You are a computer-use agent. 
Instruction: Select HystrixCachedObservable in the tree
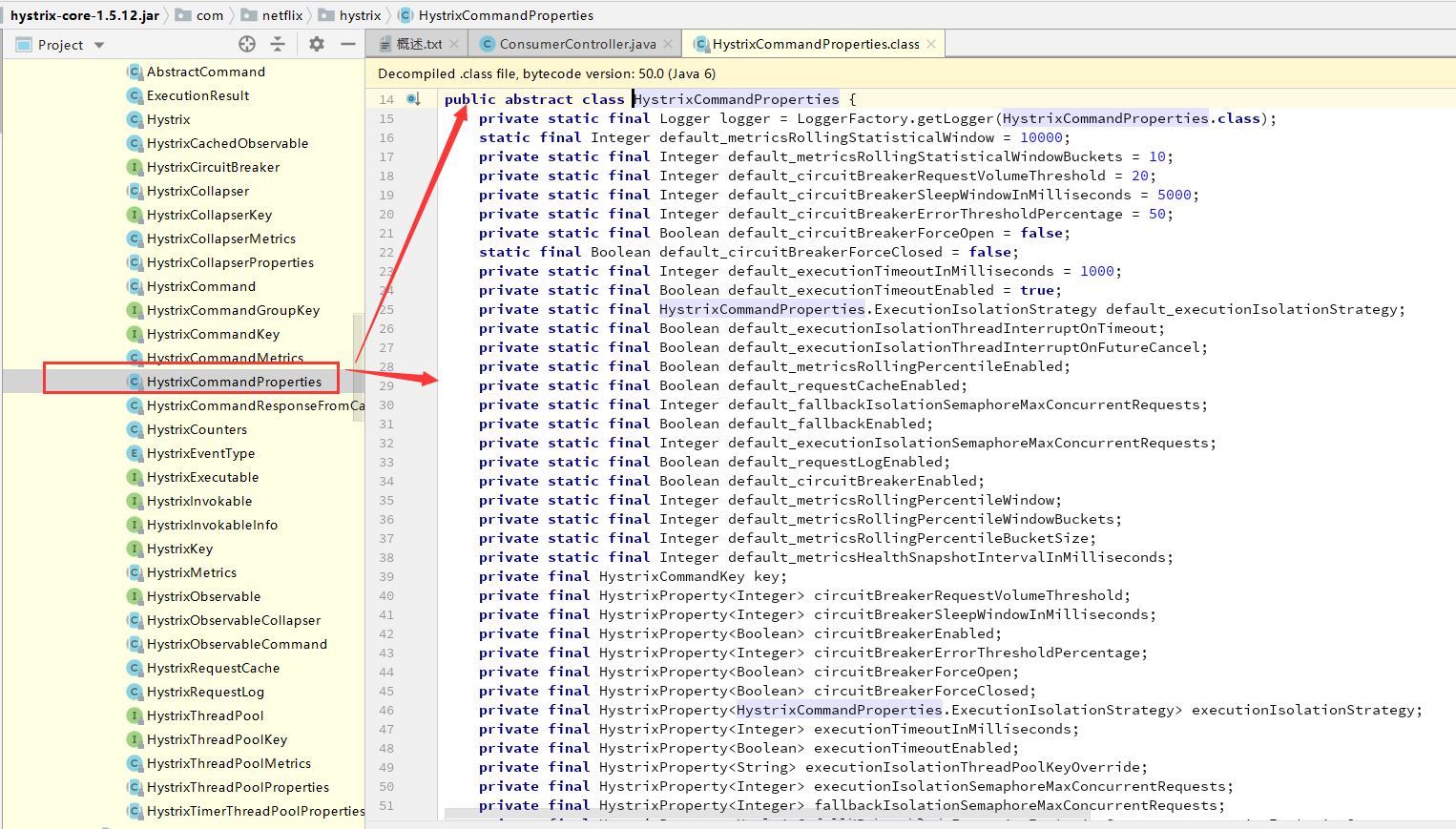click(227, 143)
